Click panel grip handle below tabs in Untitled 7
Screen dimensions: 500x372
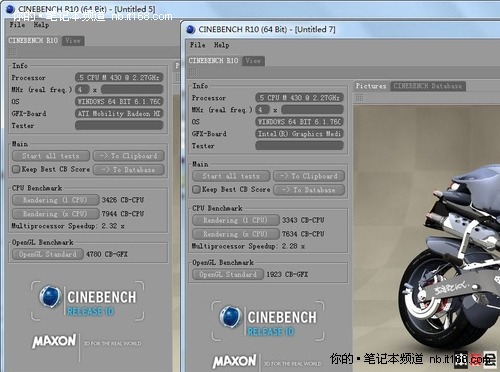193,72
